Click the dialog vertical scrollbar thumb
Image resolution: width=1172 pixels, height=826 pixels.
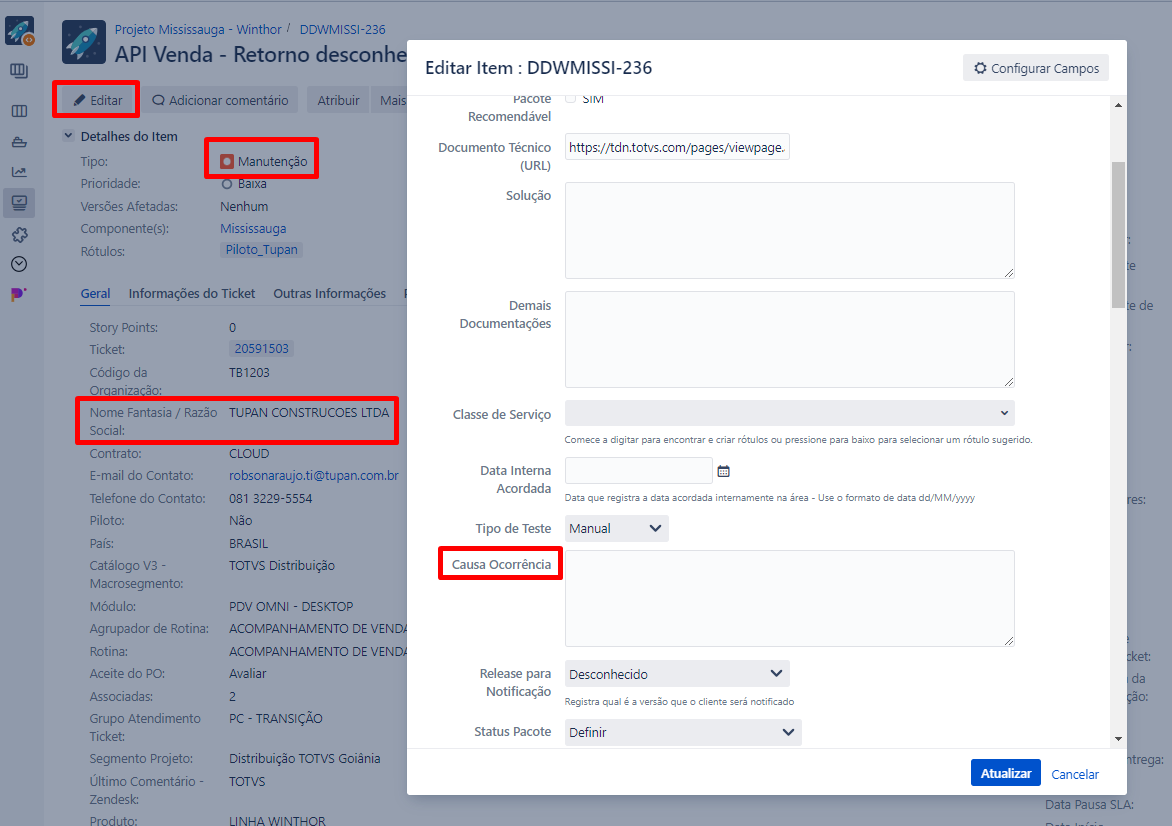(x=1118, y=235)
